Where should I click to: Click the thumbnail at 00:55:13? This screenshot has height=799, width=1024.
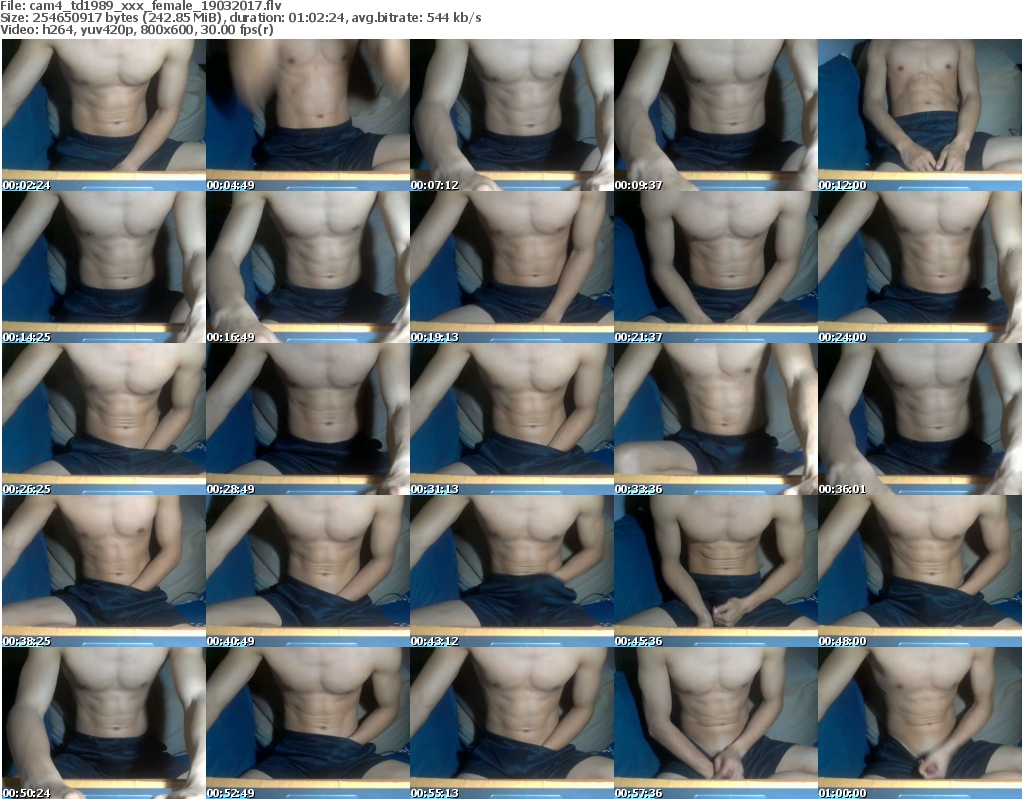tap(511, 723)
